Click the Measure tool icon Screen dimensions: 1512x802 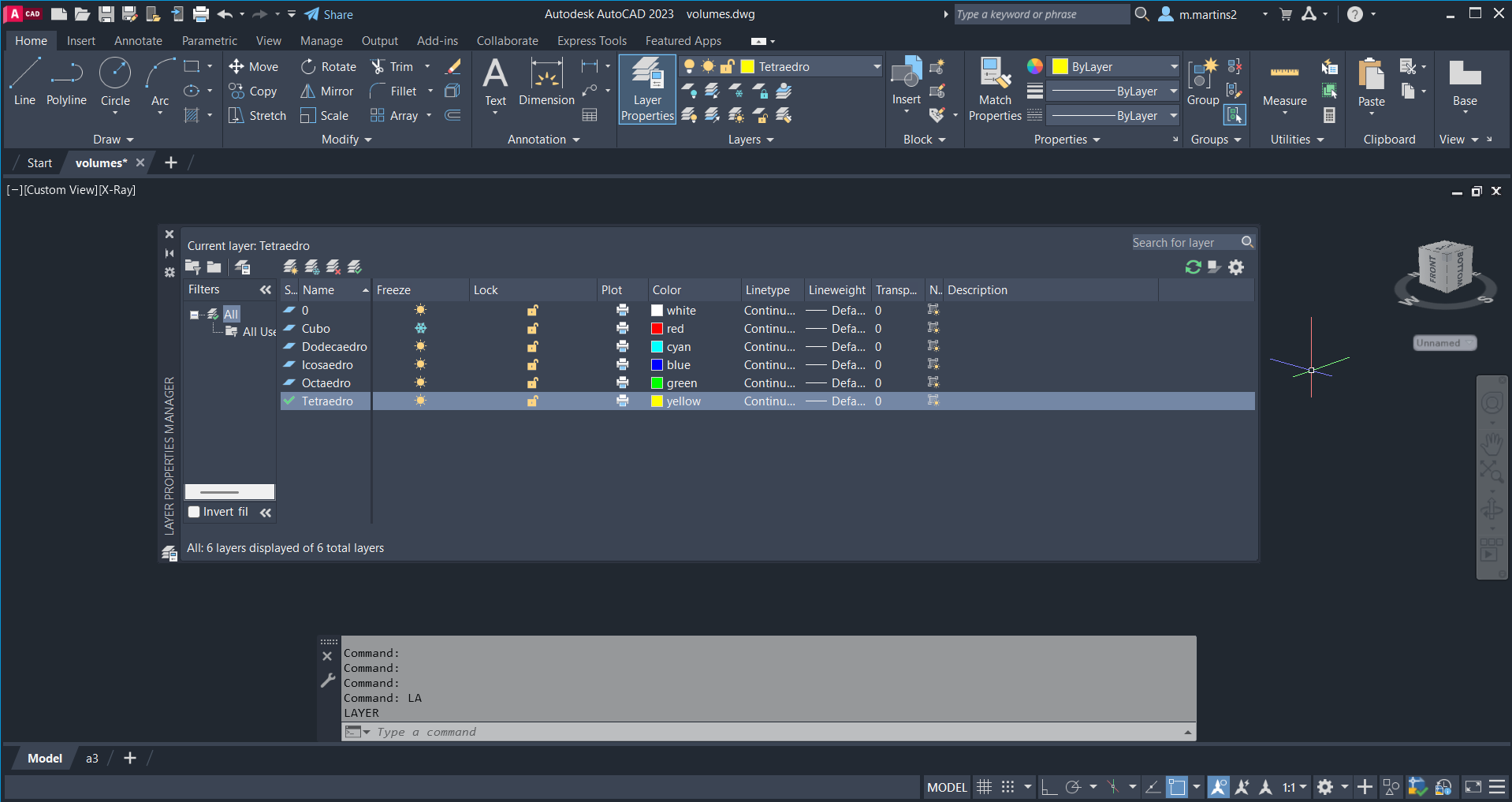point(1284,74)
